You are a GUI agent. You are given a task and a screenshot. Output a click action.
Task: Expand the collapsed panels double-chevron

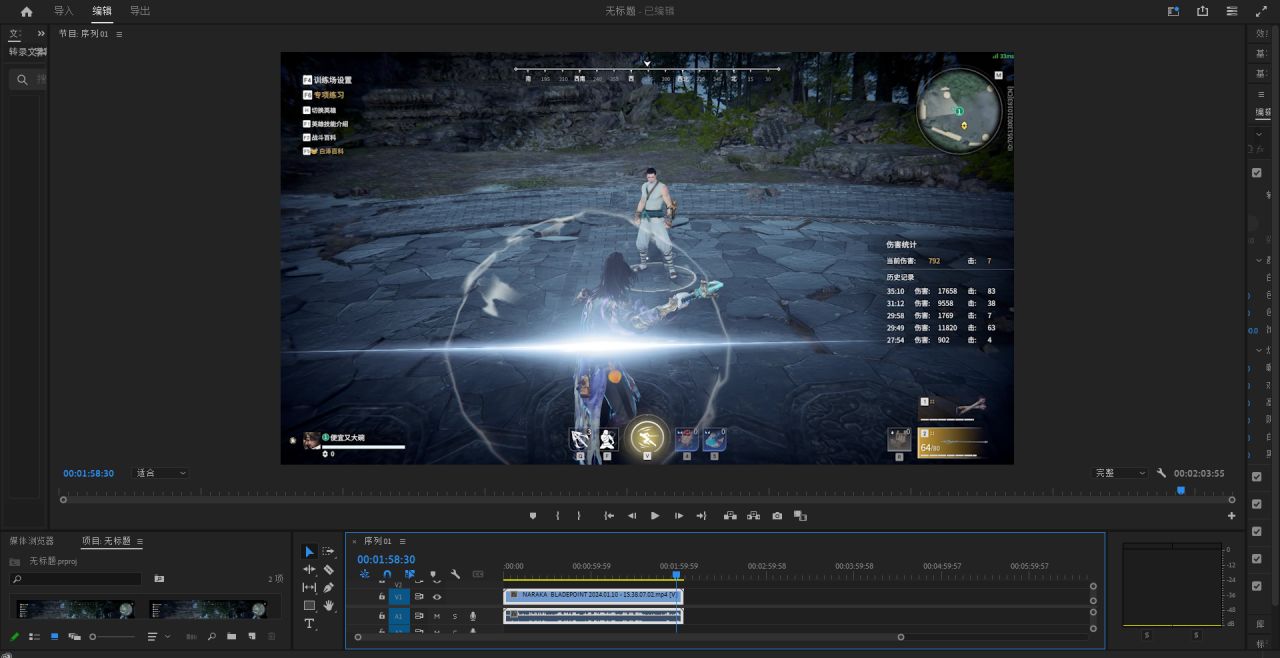click(41, 33)
